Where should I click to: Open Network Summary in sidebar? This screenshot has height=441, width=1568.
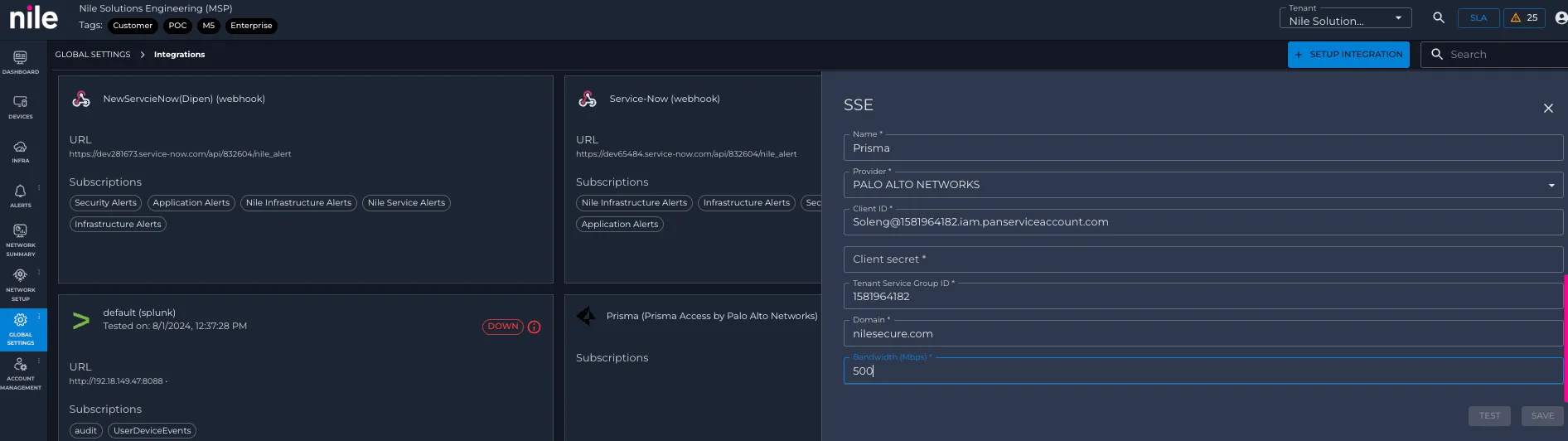20,239
